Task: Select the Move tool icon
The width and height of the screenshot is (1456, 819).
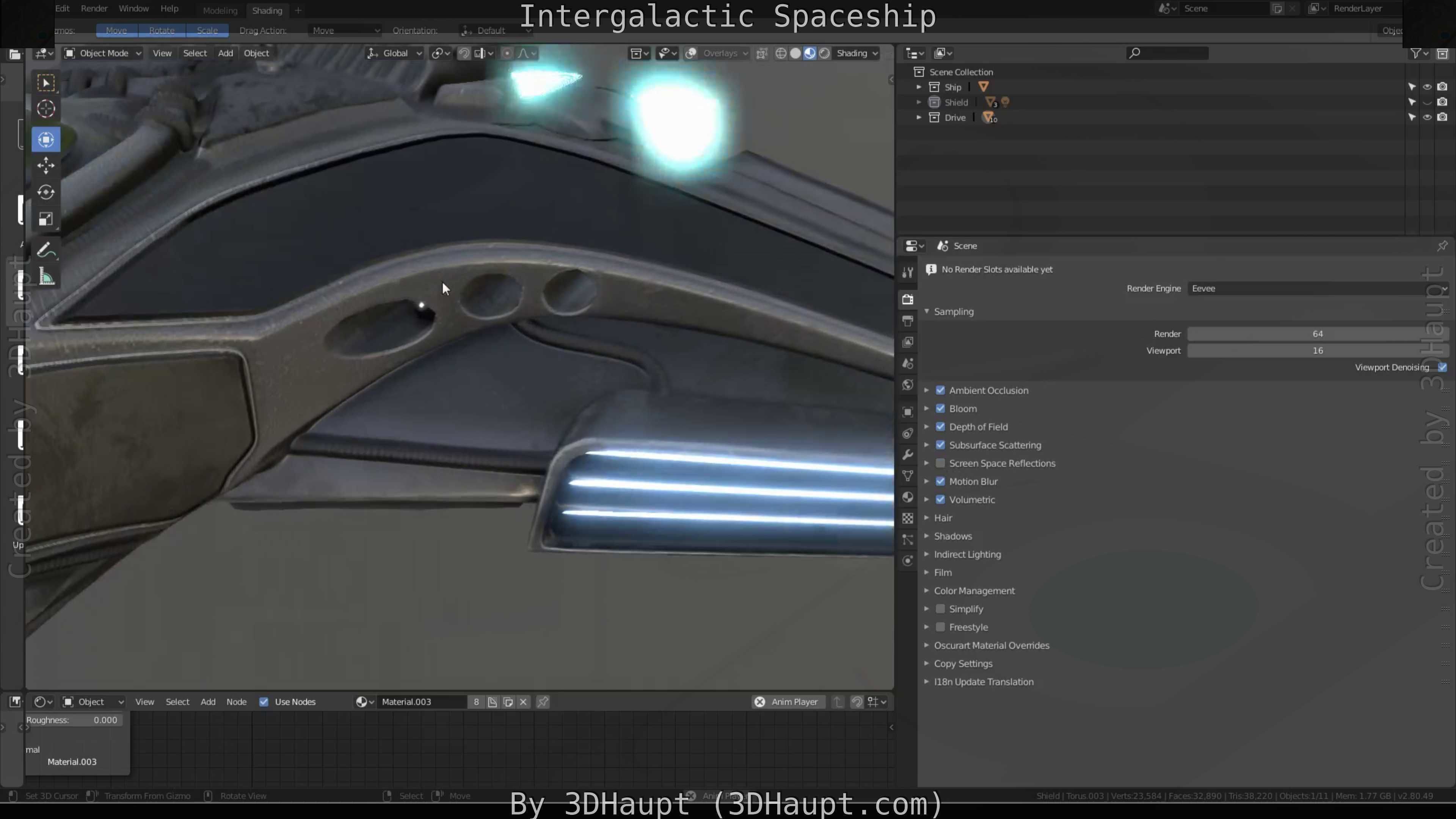Action: click(x=46, y=166)
